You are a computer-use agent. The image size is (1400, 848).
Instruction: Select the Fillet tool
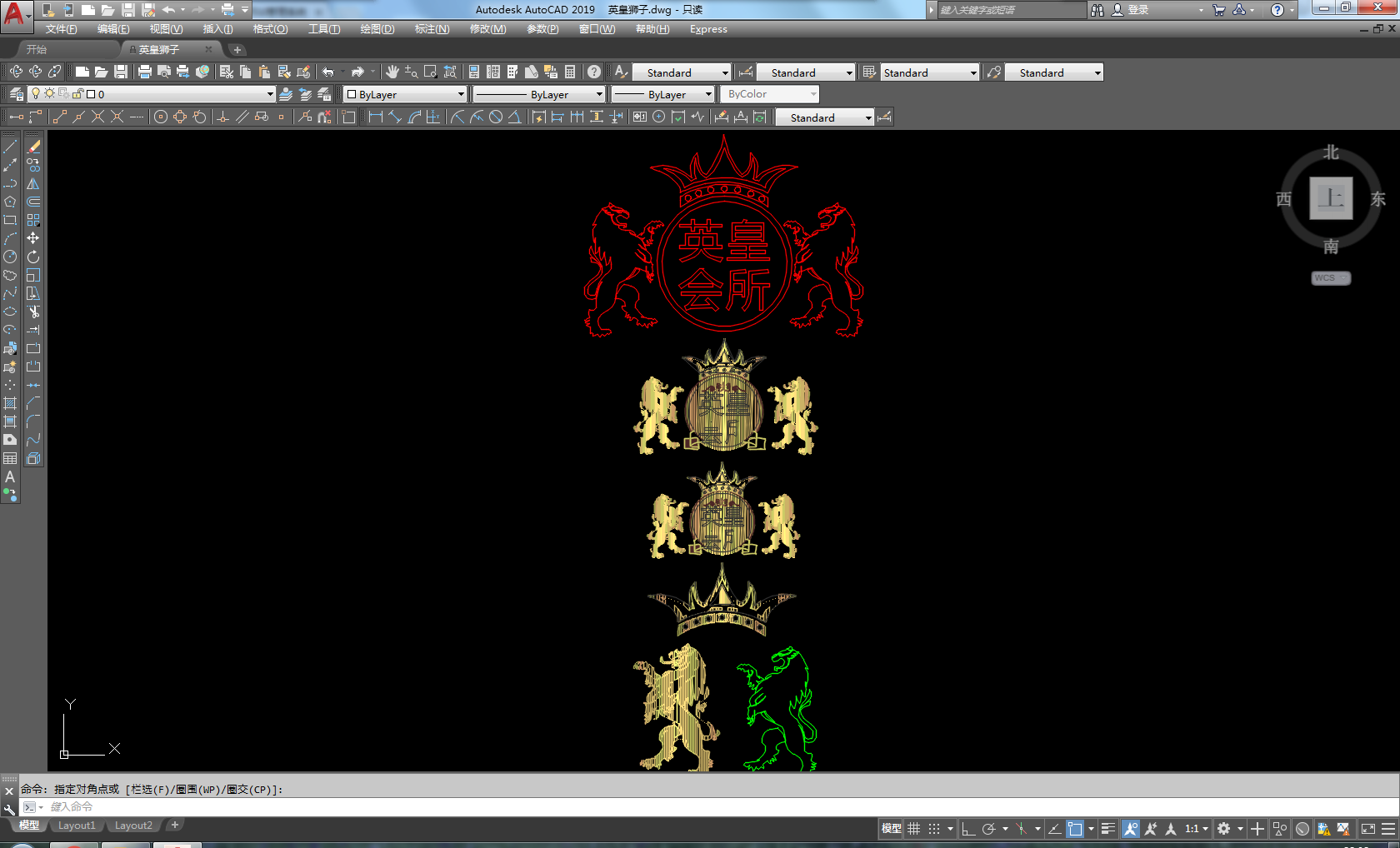[33, 422]
